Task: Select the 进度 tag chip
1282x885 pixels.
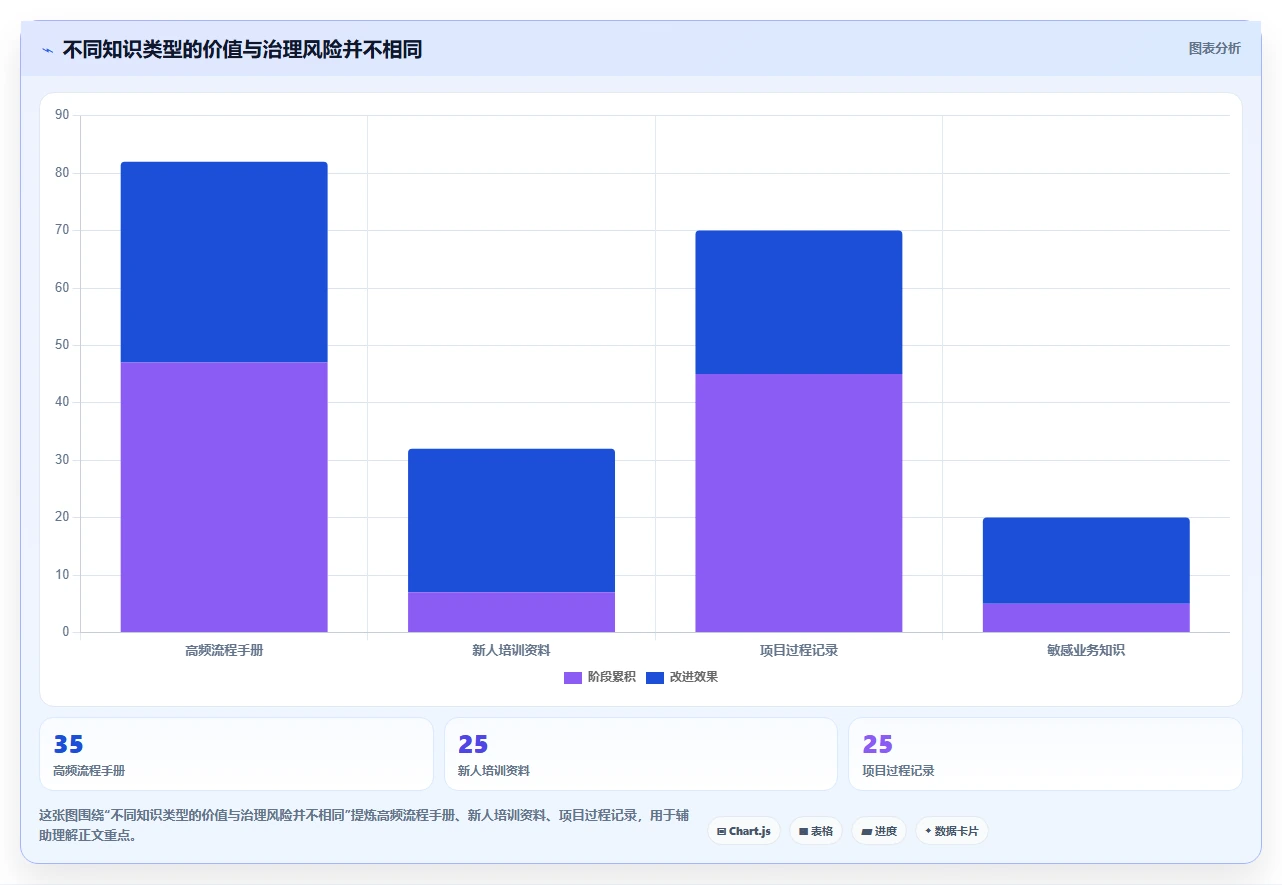Action: (879, 831)
